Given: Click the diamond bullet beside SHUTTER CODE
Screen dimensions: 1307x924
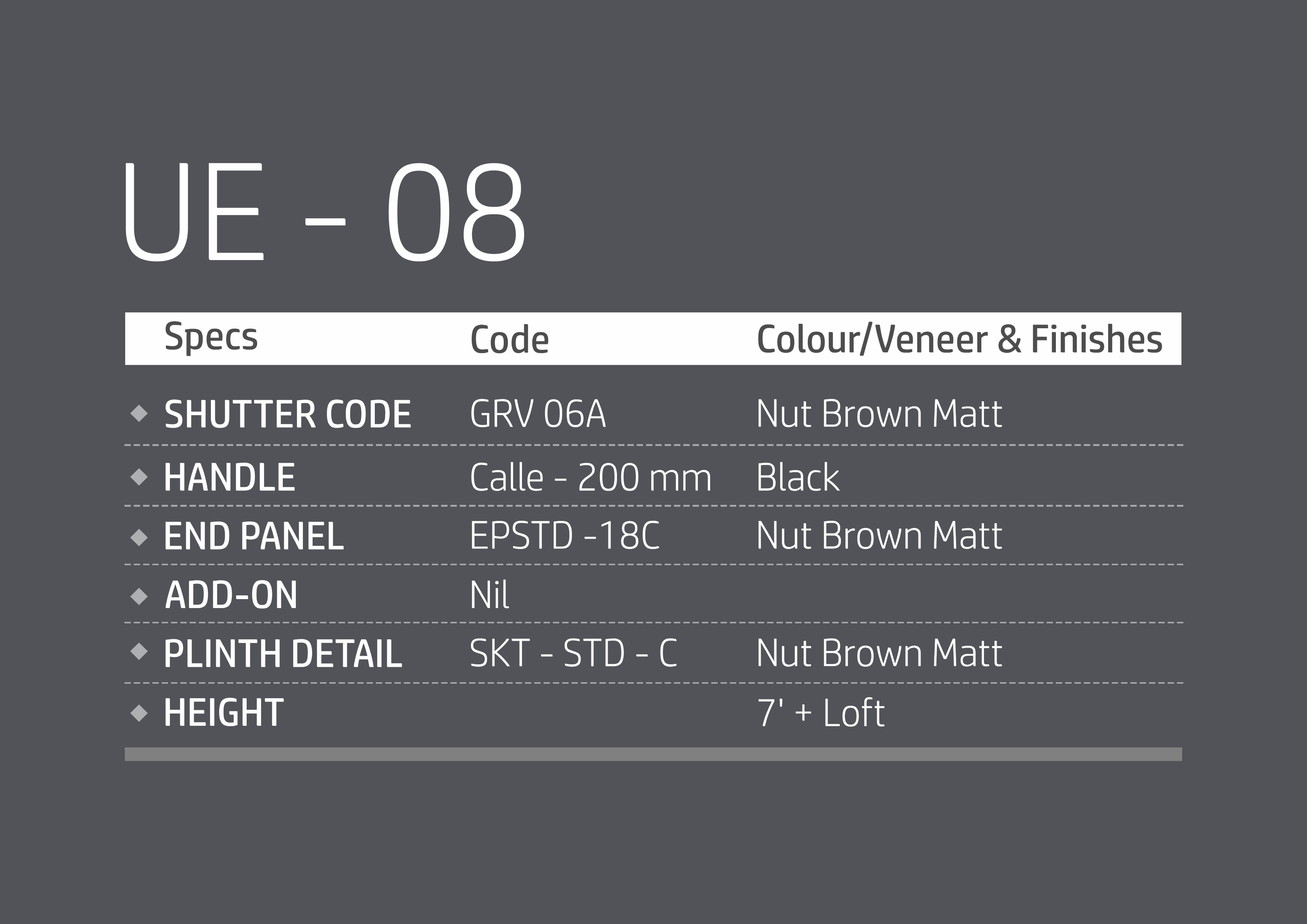Looking at the screenshot, I should [x=139, y=413].
